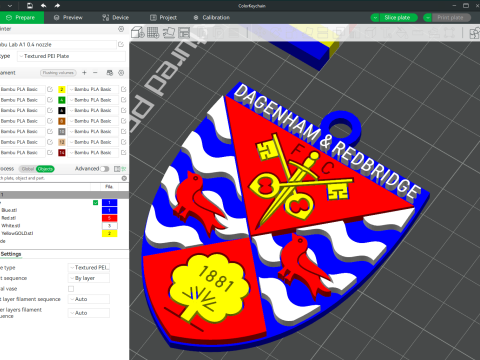Select Blue.stl in object list
This screenshot has width=480, height=360.
coord(9,210)
